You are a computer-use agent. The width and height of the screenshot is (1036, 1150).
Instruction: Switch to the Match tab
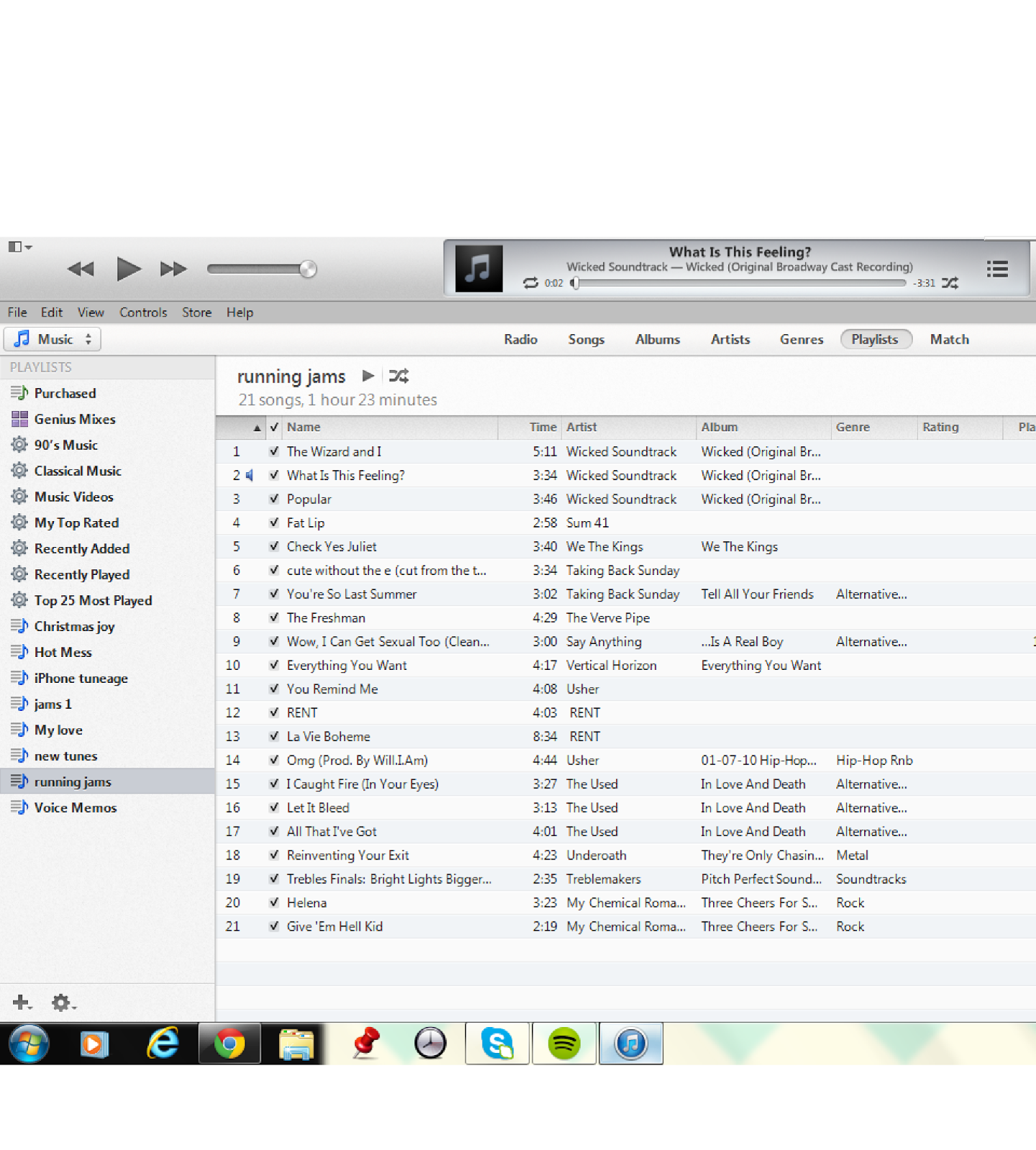pos(949,339)
